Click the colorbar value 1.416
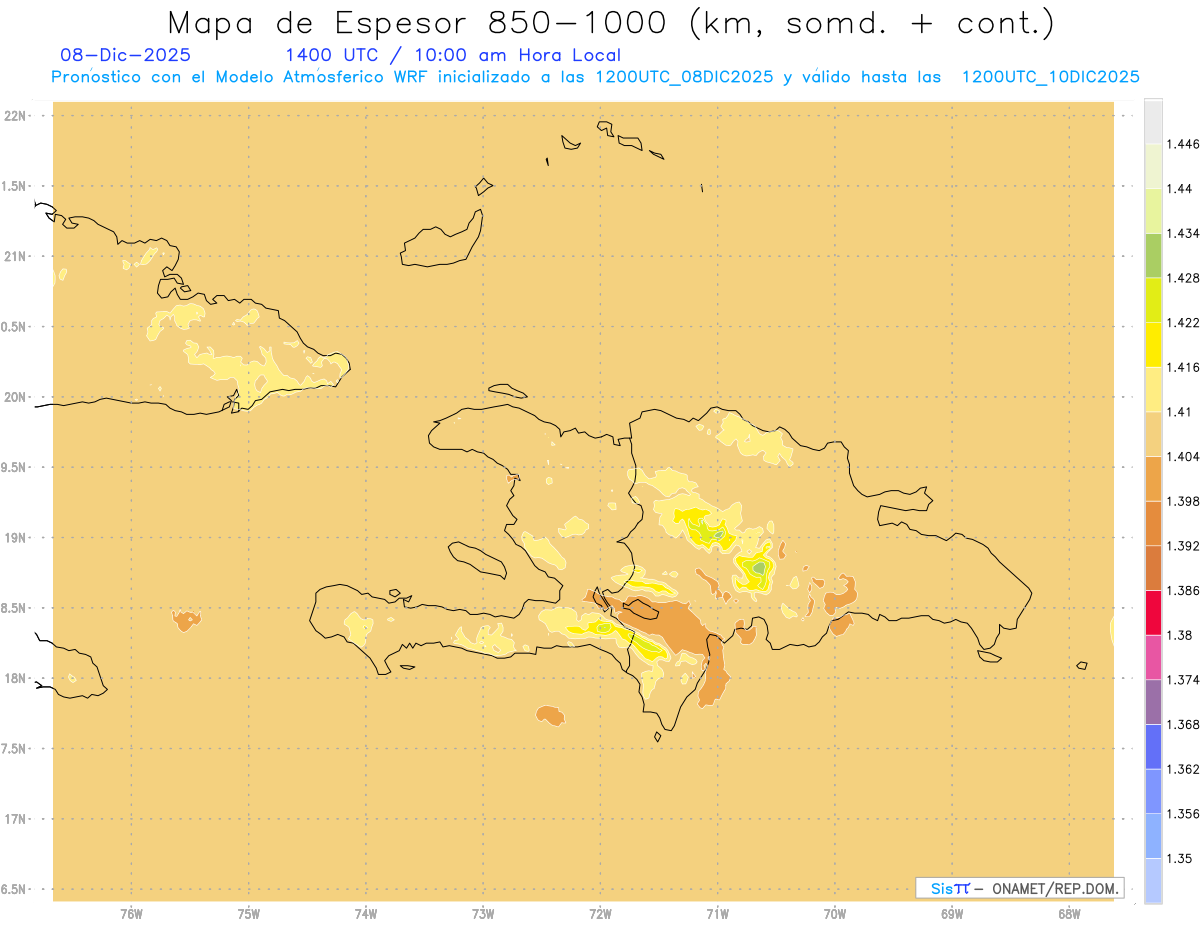 click(1183, 367)
